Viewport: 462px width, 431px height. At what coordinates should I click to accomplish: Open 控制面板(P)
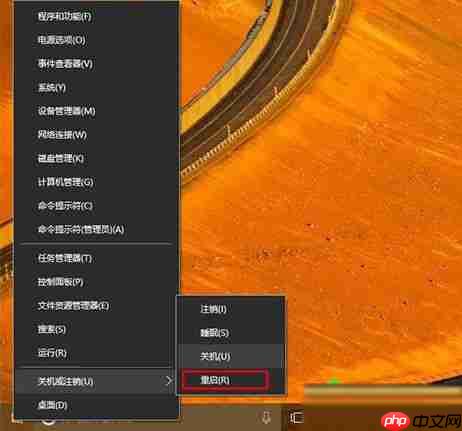pyautogui.click(x=97, y=282)
